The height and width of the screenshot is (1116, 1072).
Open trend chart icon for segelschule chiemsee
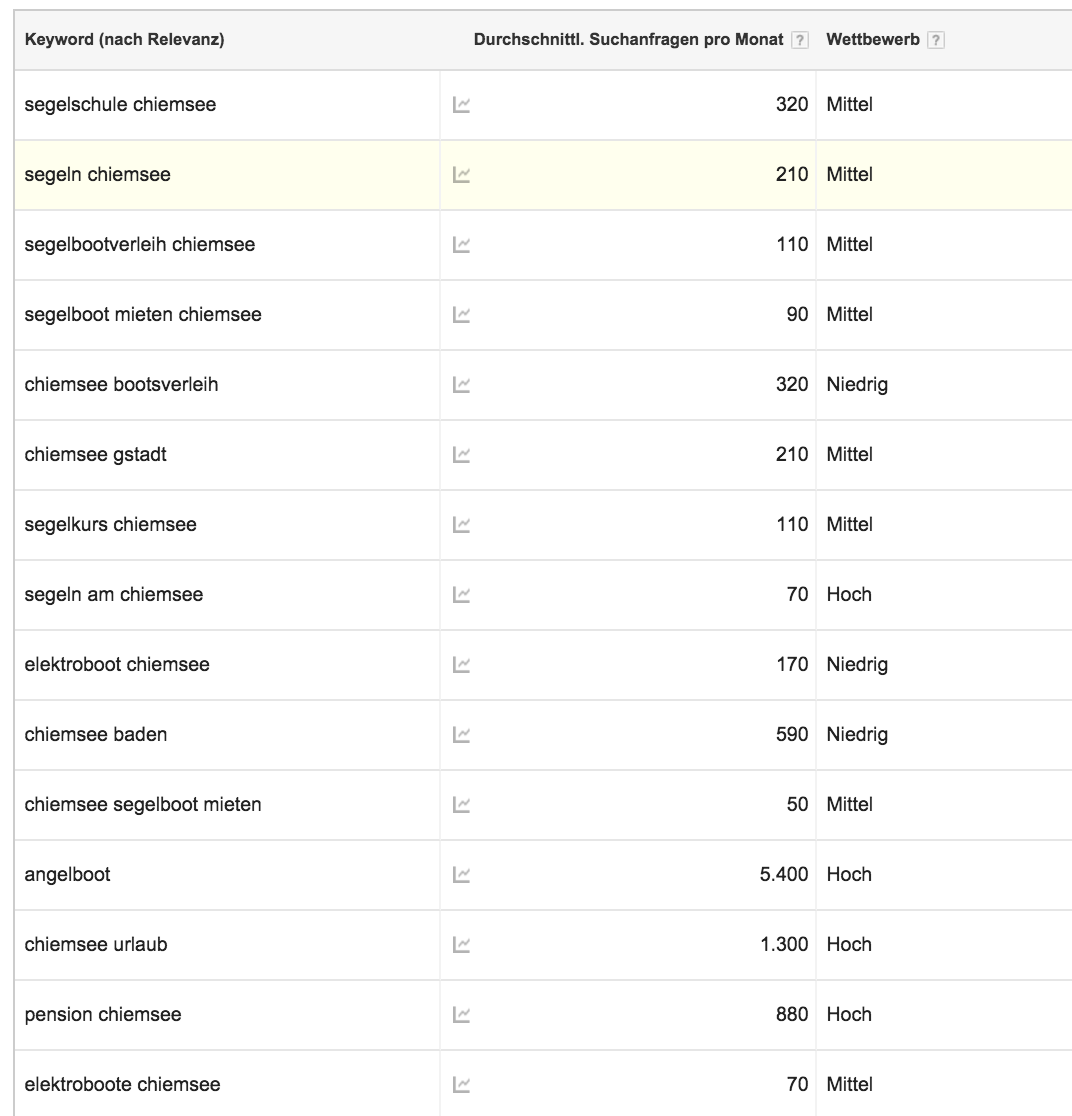tap(461, 105)
